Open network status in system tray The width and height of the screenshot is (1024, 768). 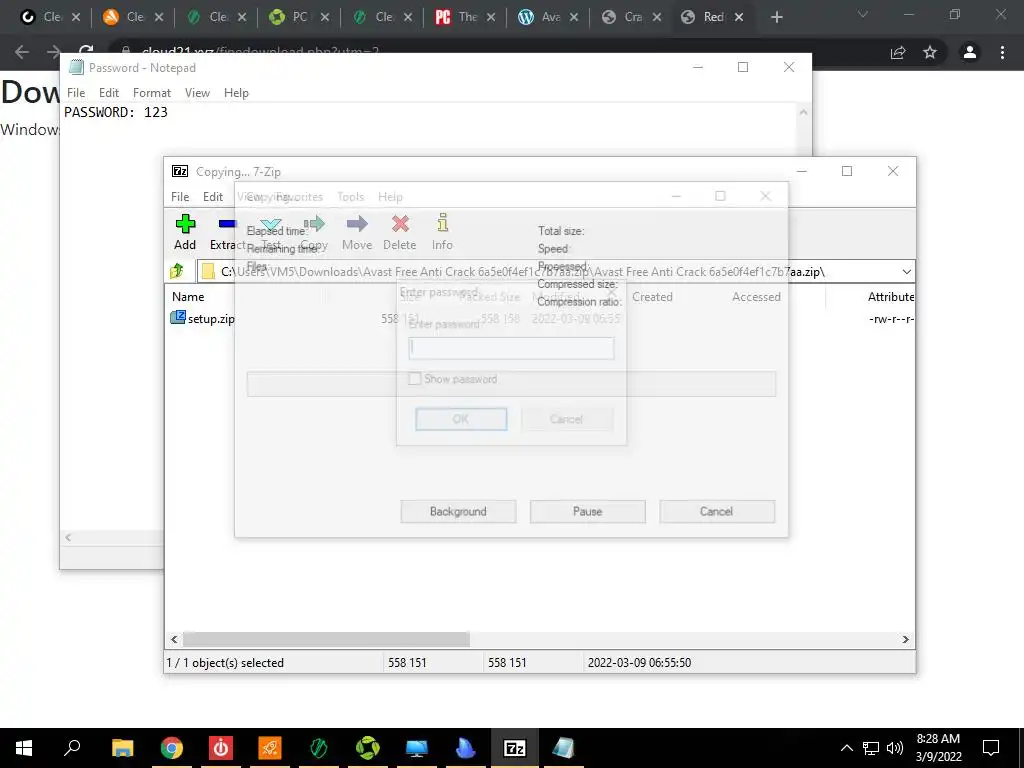(x=871, y=748)
